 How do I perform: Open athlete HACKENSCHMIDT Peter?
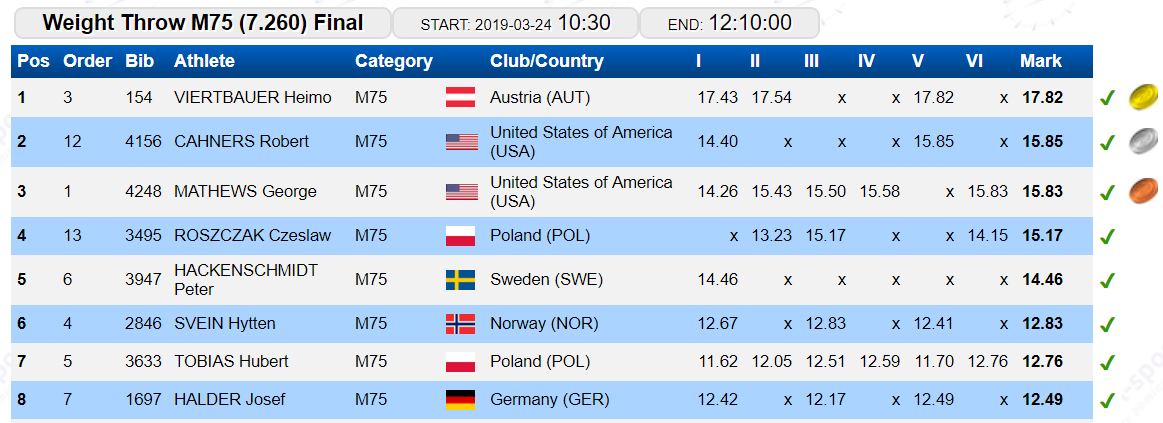point(246,280)
